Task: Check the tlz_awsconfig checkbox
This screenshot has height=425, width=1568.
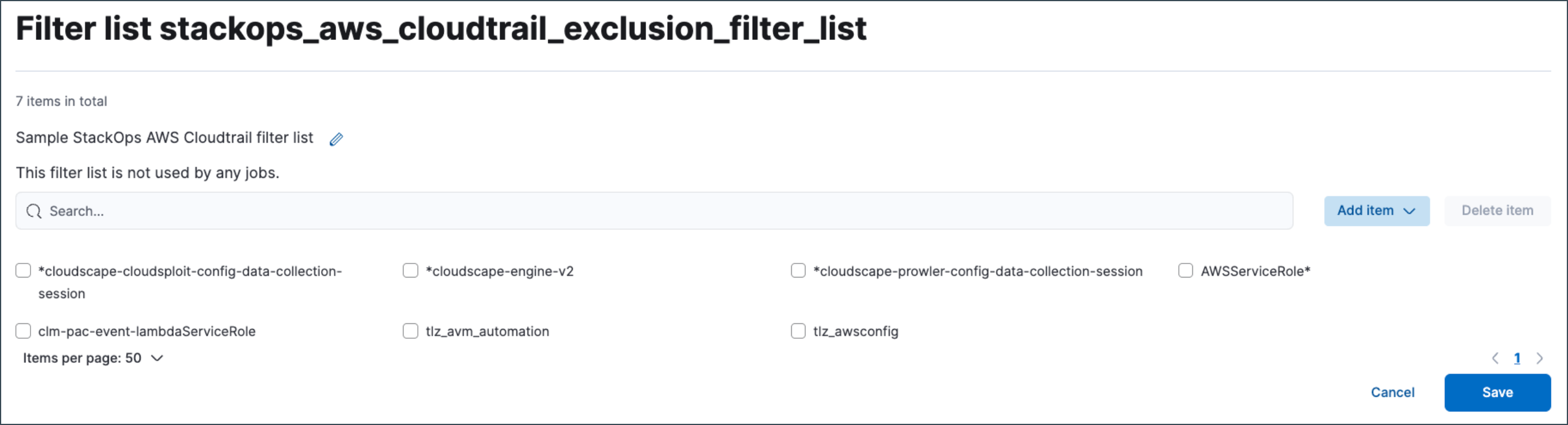Action: (798, 330)
